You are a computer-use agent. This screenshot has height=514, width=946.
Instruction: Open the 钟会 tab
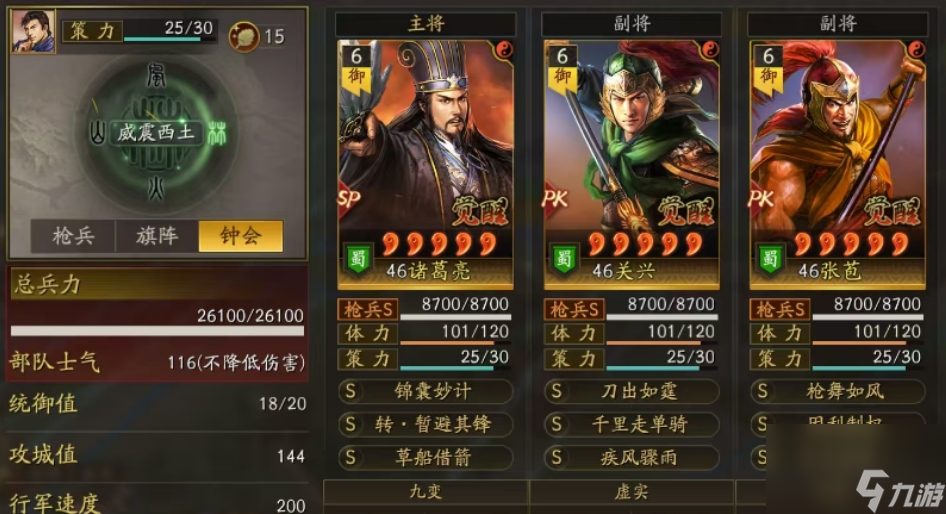[241, 236]
